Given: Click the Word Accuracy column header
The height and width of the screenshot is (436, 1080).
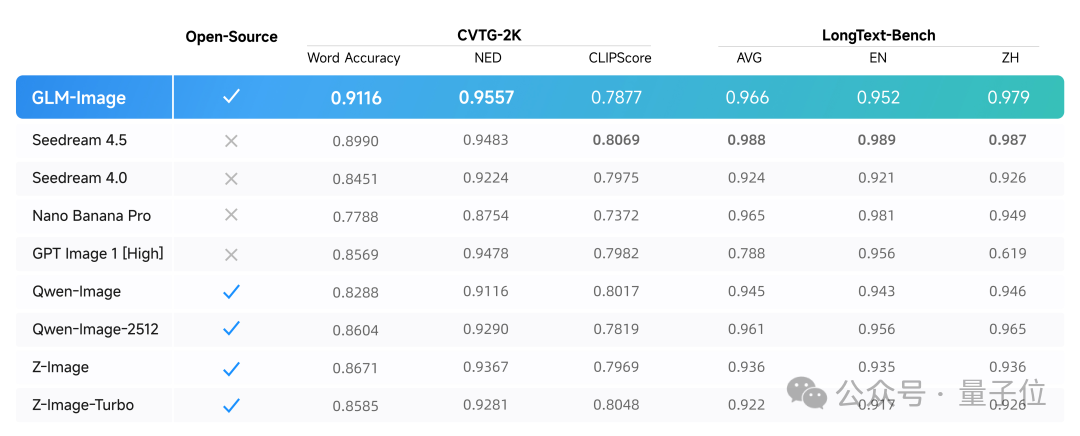Looking at the screenshot, I should 353,58.
